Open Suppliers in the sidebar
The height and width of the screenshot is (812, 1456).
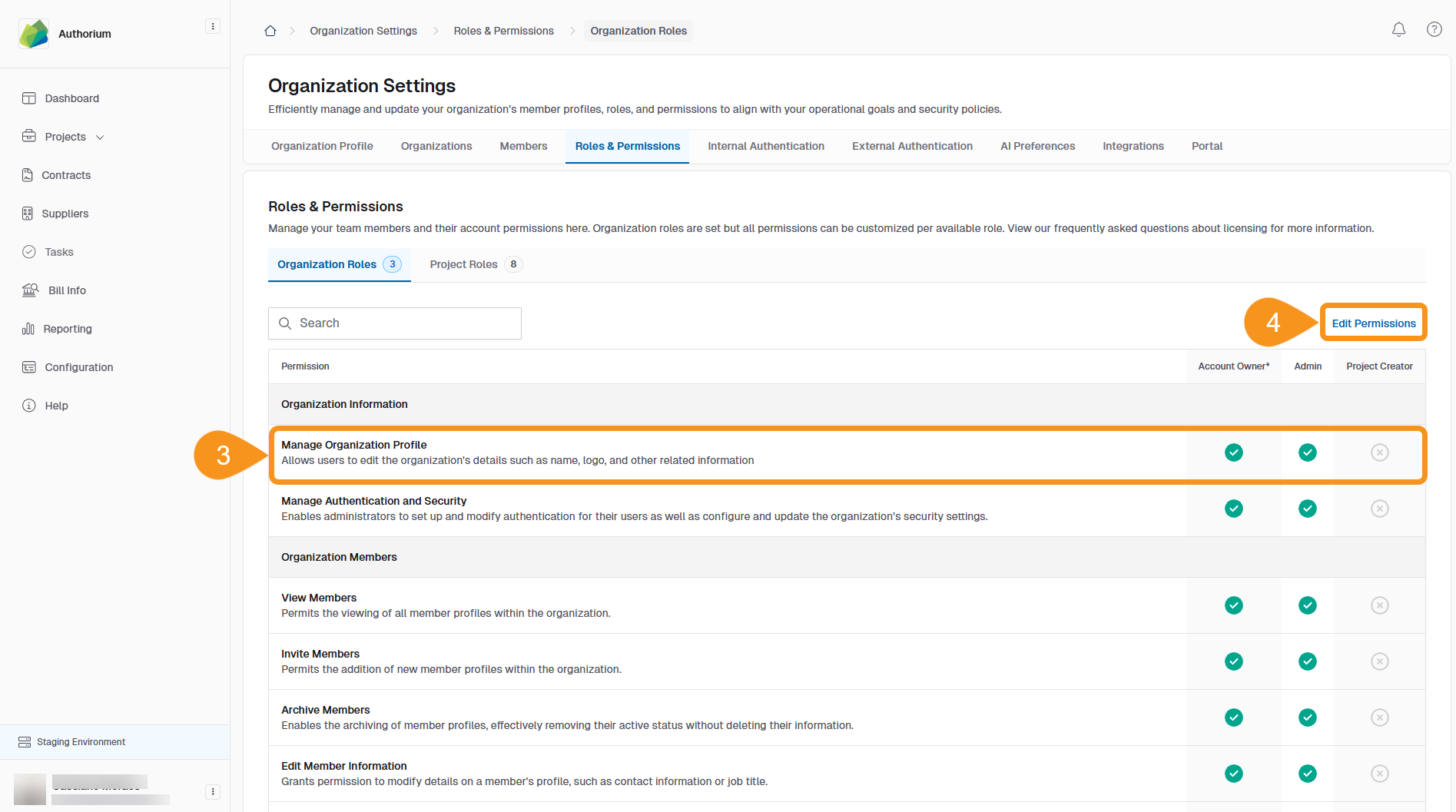[65, 214]
